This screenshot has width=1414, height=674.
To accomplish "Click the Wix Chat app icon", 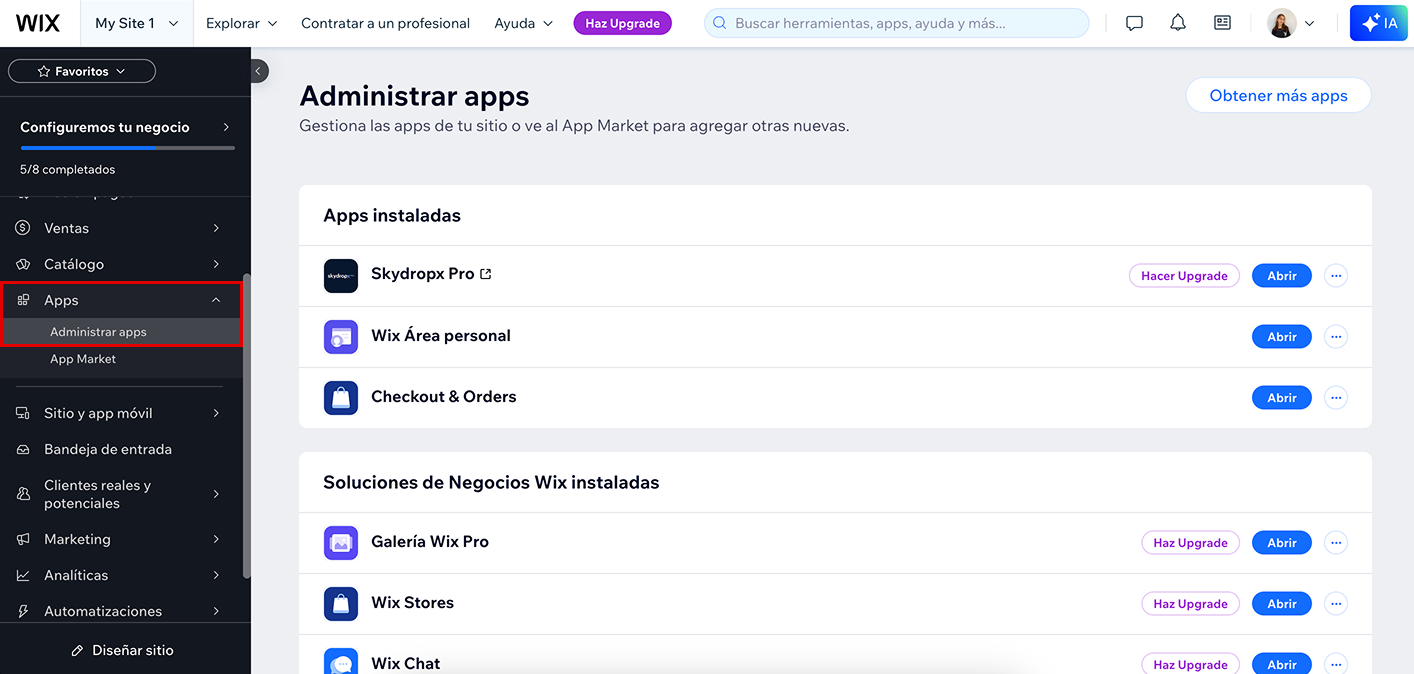I will [x=341, y=663].
